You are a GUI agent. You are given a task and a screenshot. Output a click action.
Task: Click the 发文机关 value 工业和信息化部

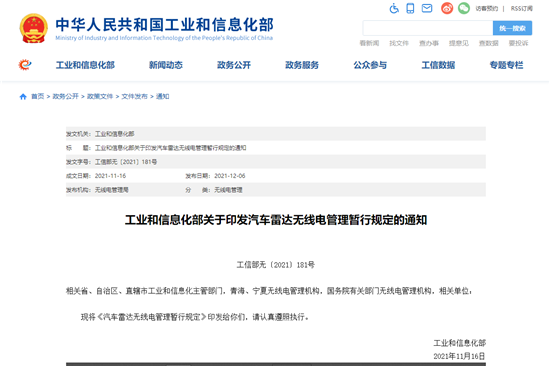pos(115,134)
